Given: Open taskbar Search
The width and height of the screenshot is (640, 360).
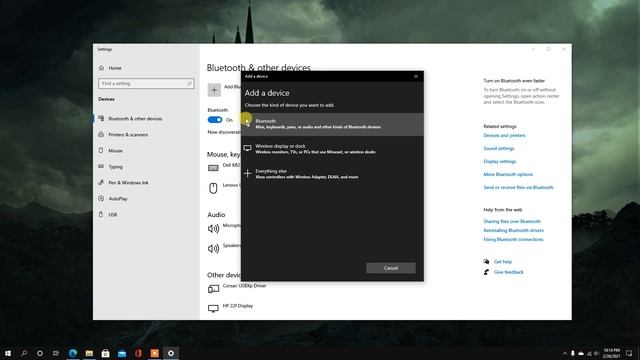Looking at the screenshot, I should 24,353.
